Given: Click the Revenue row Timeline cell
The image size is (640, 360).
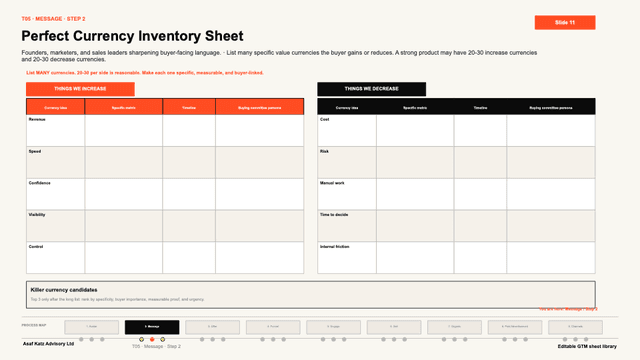Looking at the screenshot, I should click(189, 131).
